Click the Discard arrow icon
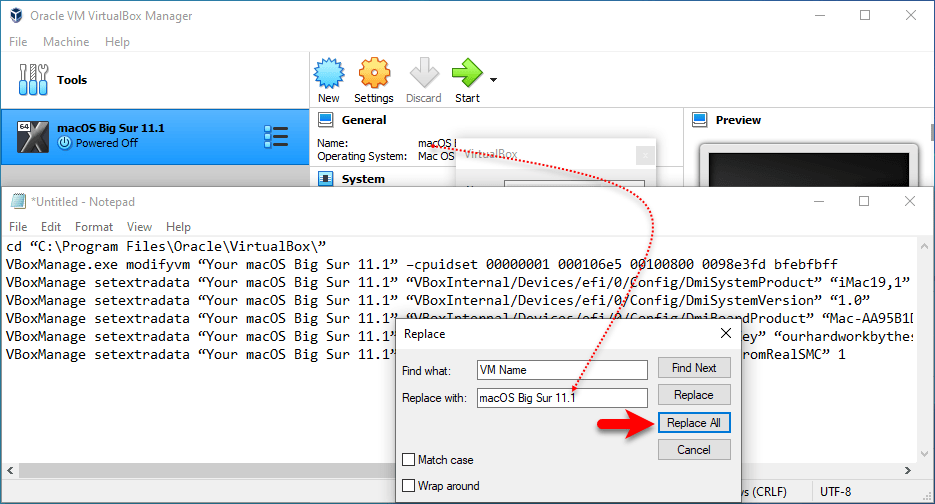The height and width of the screenshot is (504, 935). (424, 73)
